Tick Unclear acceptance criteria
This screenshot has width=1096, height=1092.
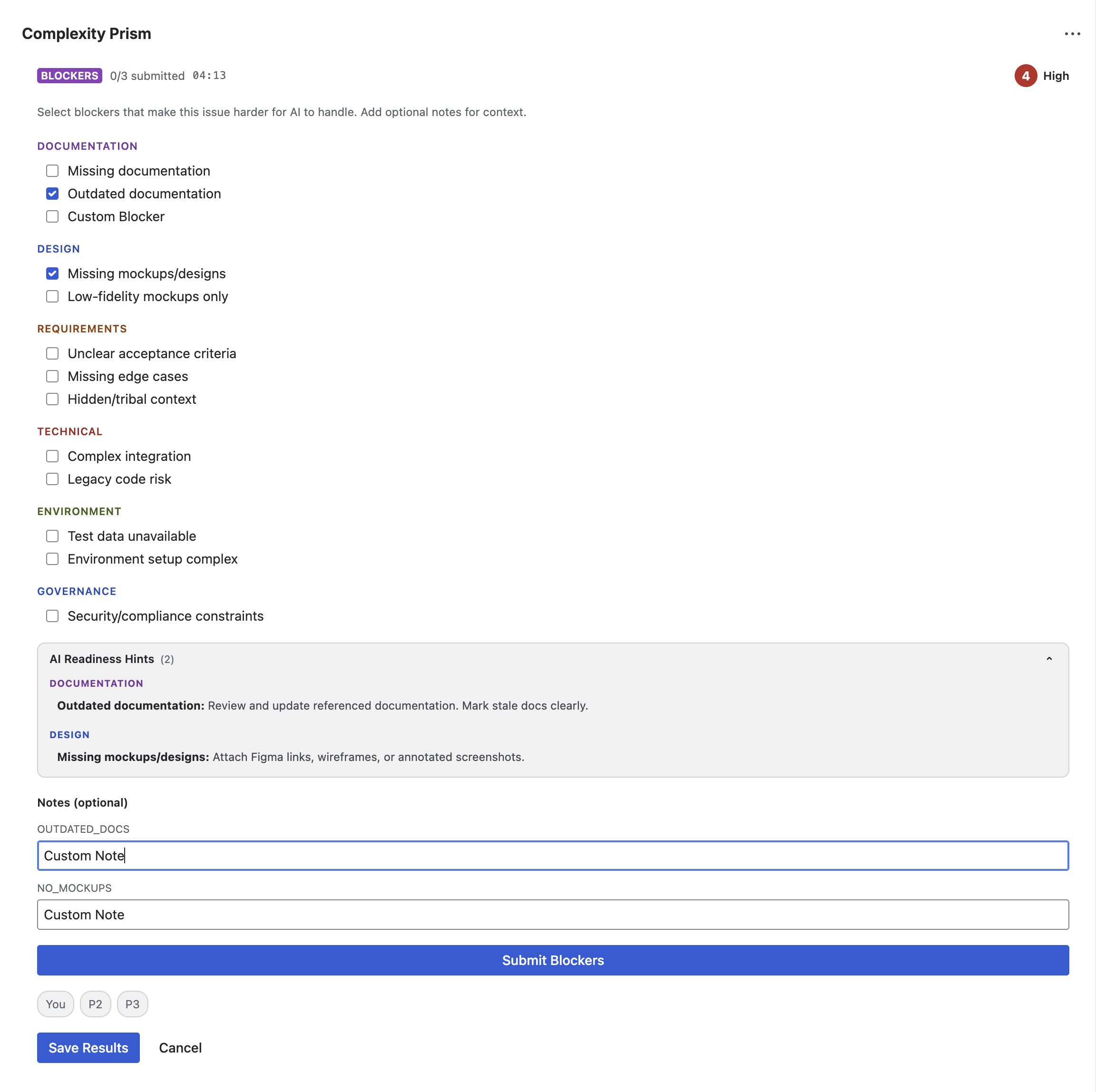pos(52,353)
